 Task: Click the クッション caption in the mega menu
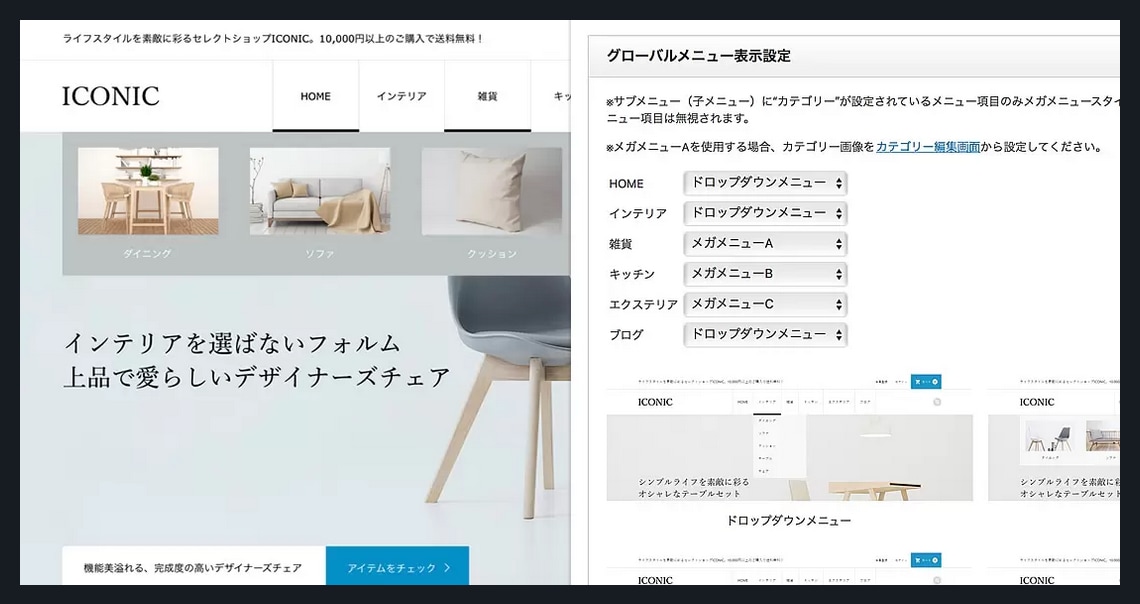[x=492, y=254]
